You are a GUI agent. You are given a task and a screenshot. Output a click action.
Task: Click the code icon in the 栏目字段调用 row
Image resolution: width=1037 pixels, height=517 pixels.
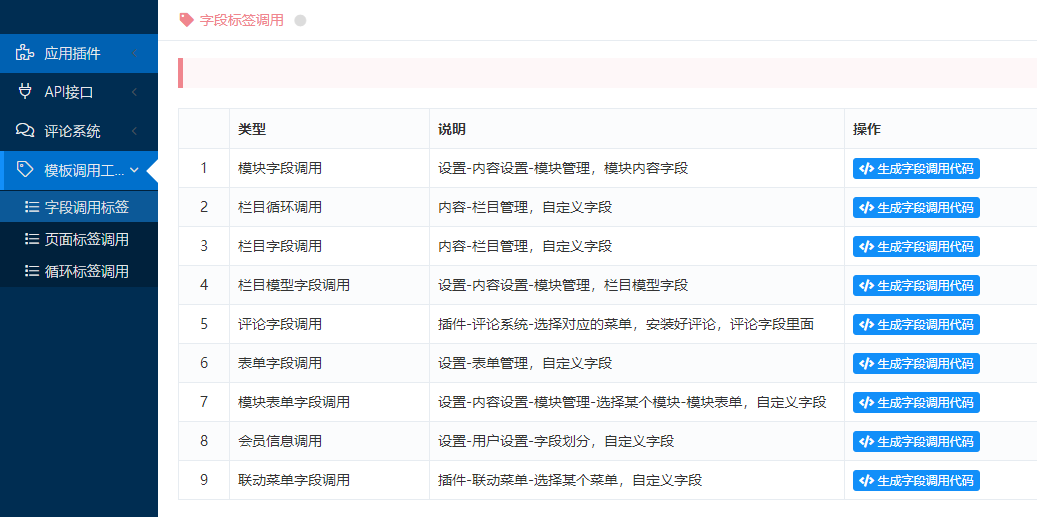(866, 247)
